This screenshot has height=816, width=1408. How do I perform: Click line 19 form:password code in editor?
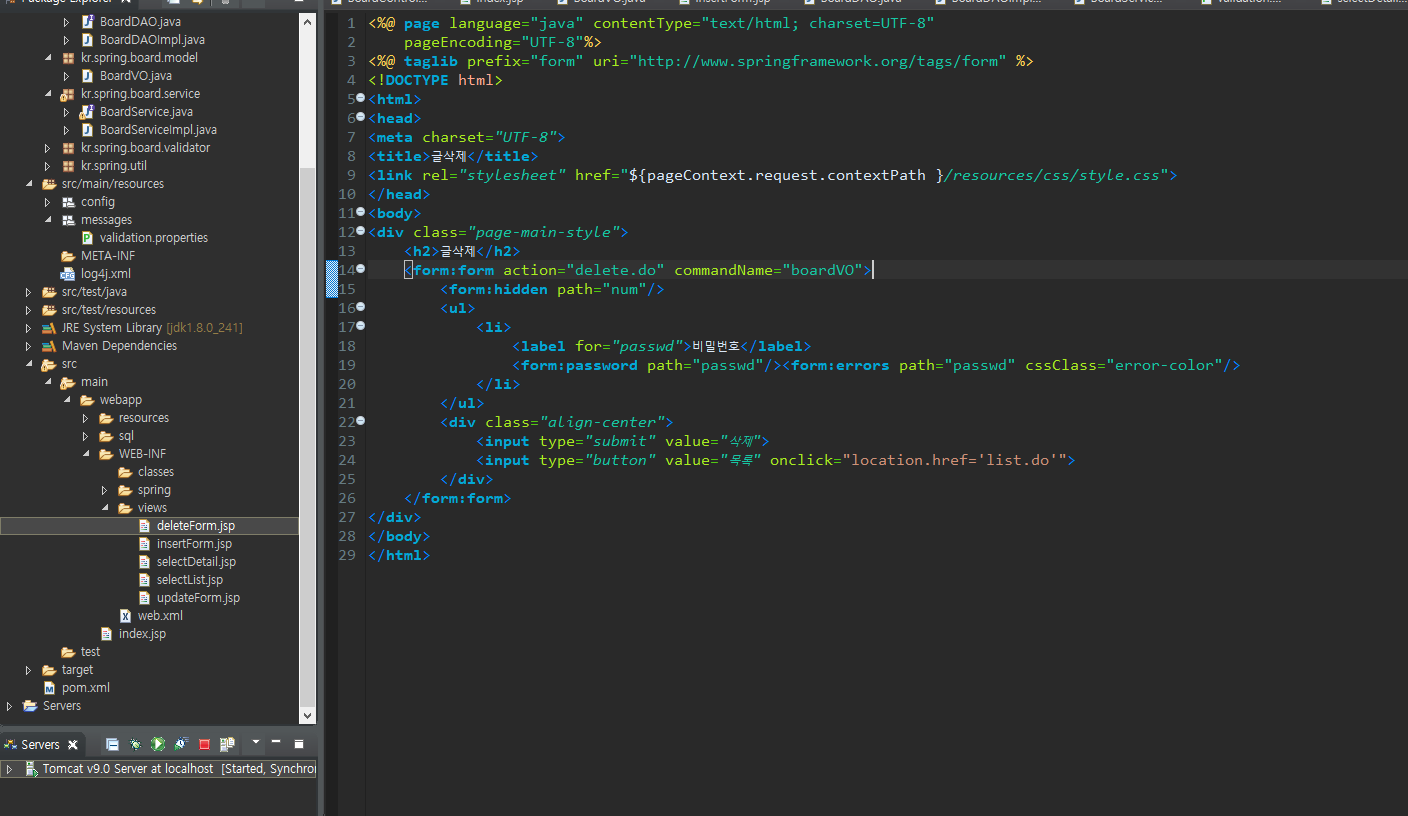[650, 365]
